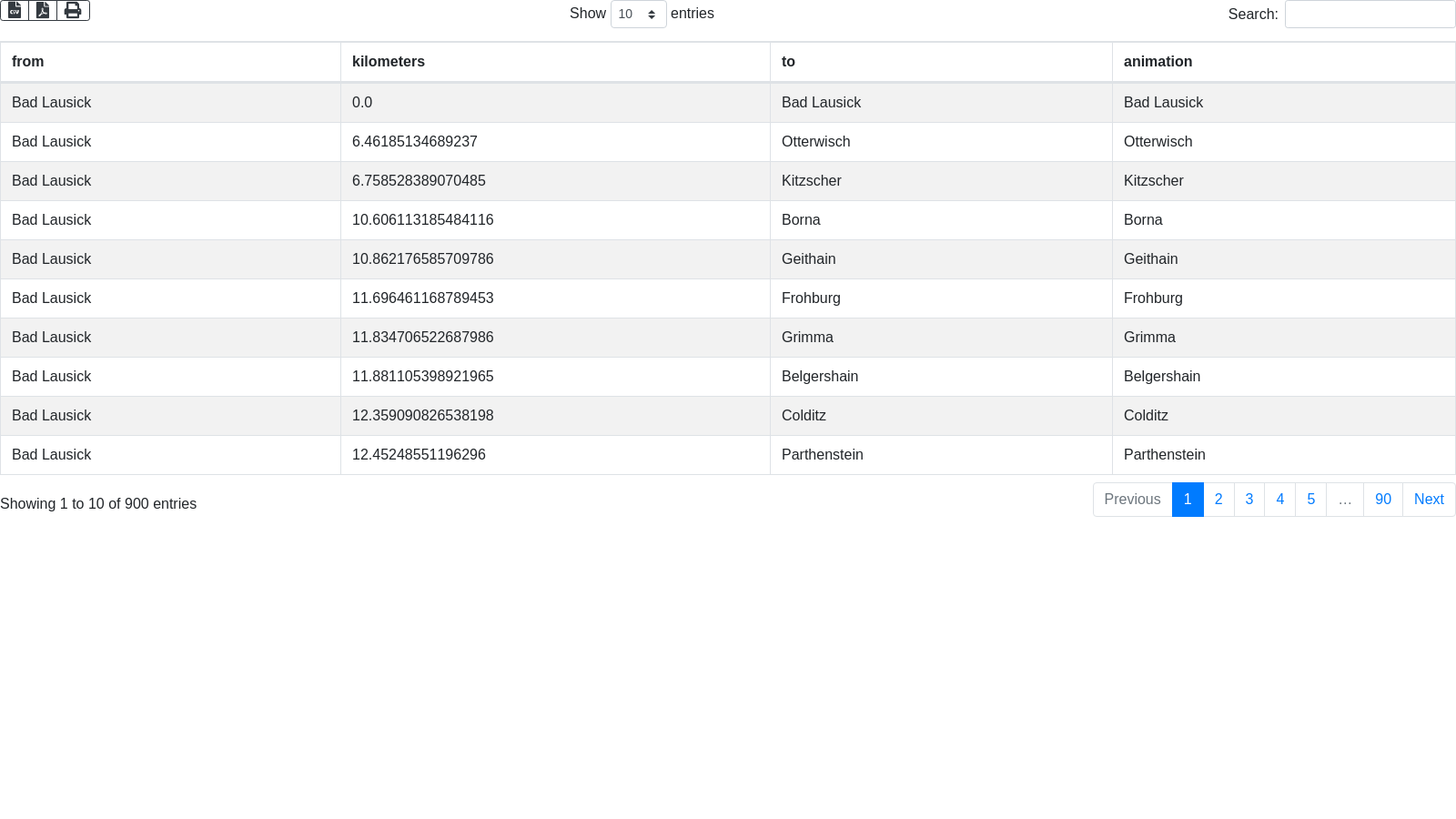Click the print table icon
Image resolution: width=1456 pixels, height=819 pixels.
73,10
